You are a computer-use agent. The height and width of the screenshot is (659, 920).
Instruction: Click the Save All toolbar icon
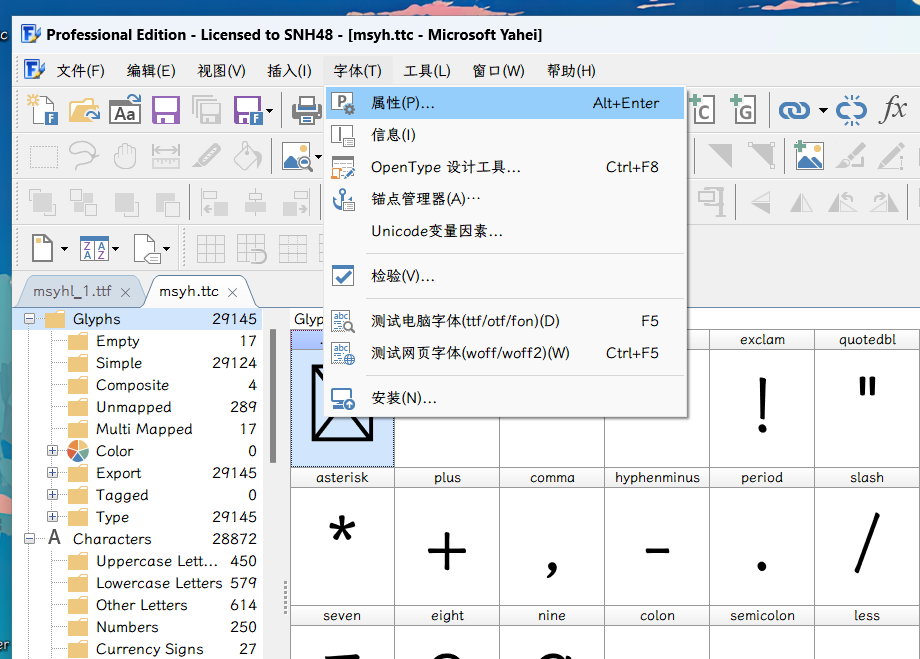coord(207,110)
